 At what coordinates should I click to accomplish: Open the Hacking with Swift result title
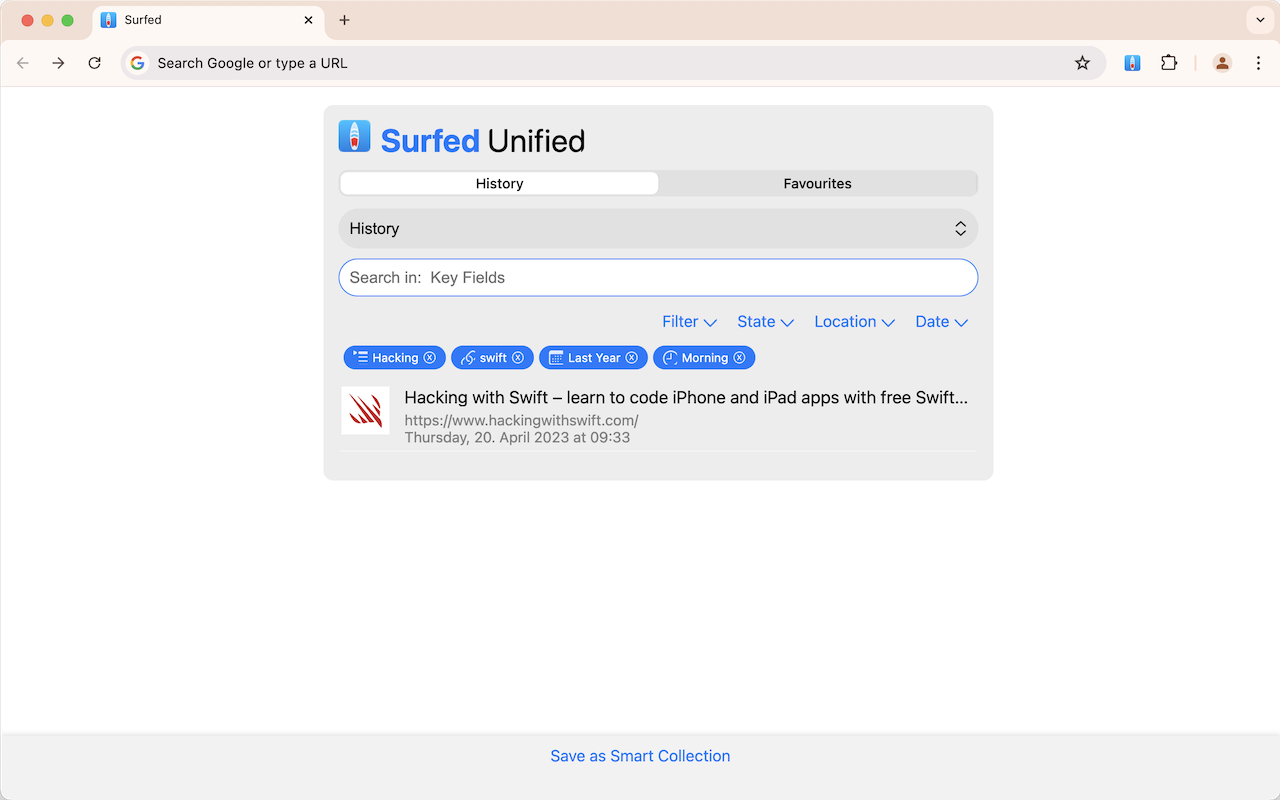coord(686,398)
